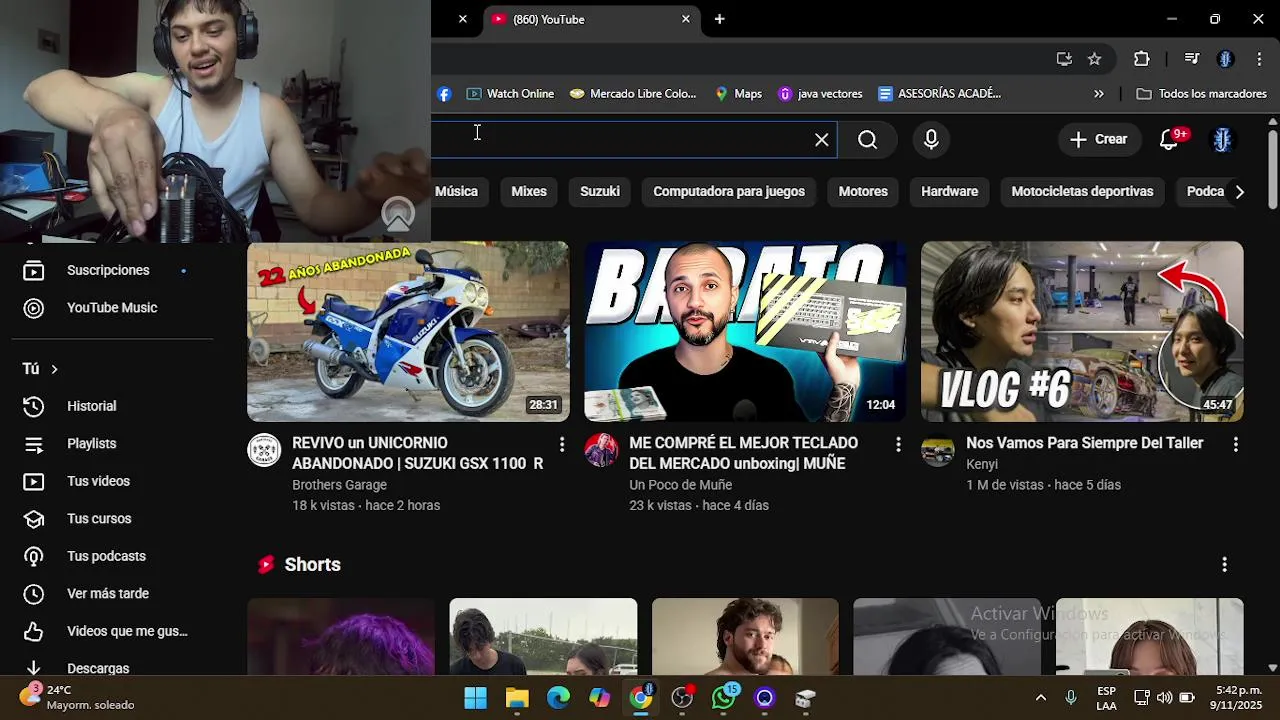Screen dimensions: 1280x720
Task: Start voice search with microphone icon
Action: pos(931,140)
